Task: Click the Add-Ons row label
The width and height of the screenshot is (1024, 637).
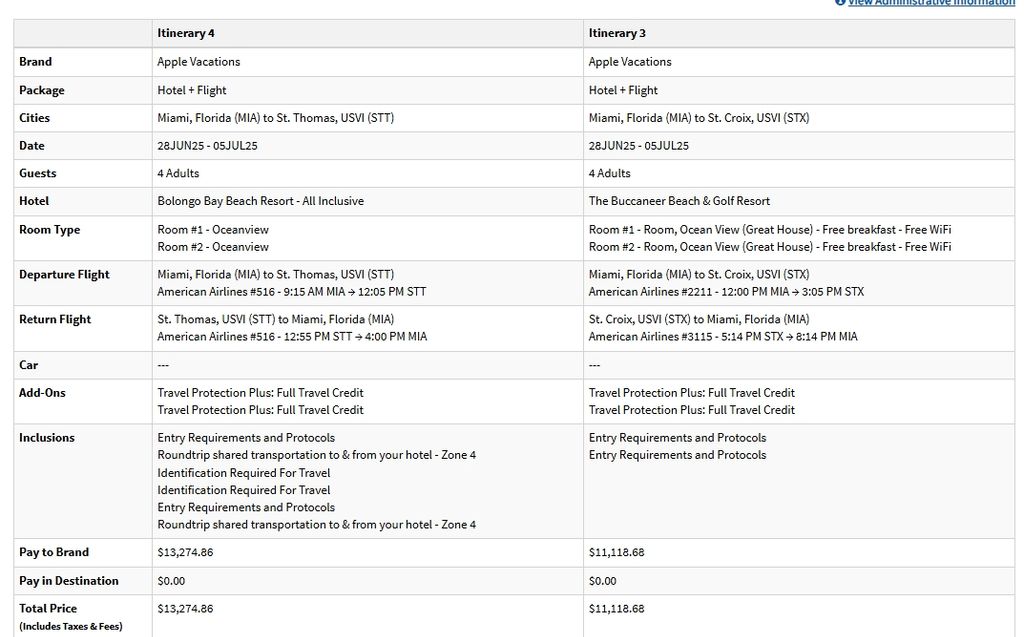Action: pyautogui.click(x=42, y=392)
